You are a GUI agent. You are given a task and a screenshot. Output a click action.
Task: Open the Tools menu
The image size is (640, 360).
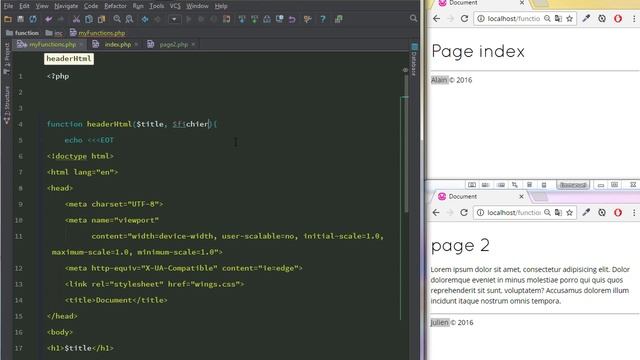[x=156, y=6]
